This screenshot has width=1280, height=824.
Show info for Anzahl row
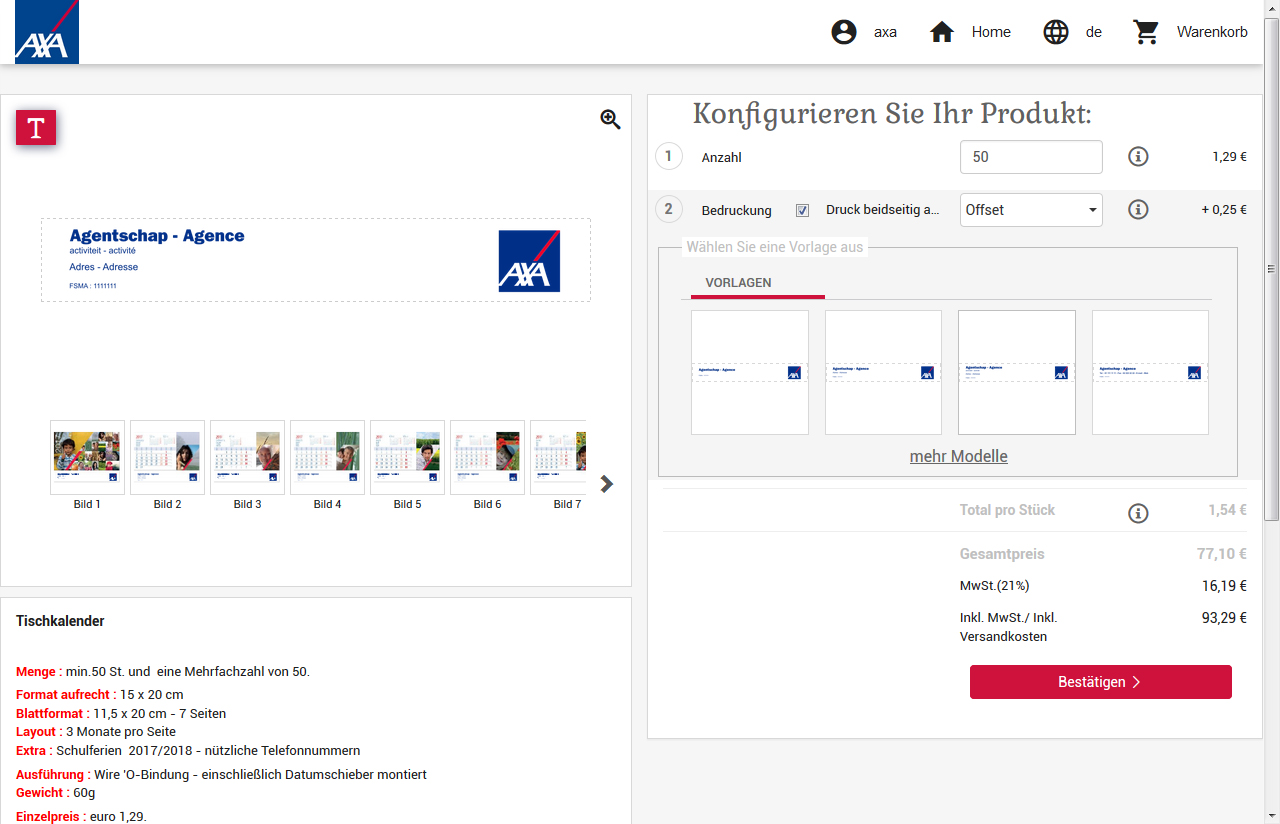[x=1138, y=157]
